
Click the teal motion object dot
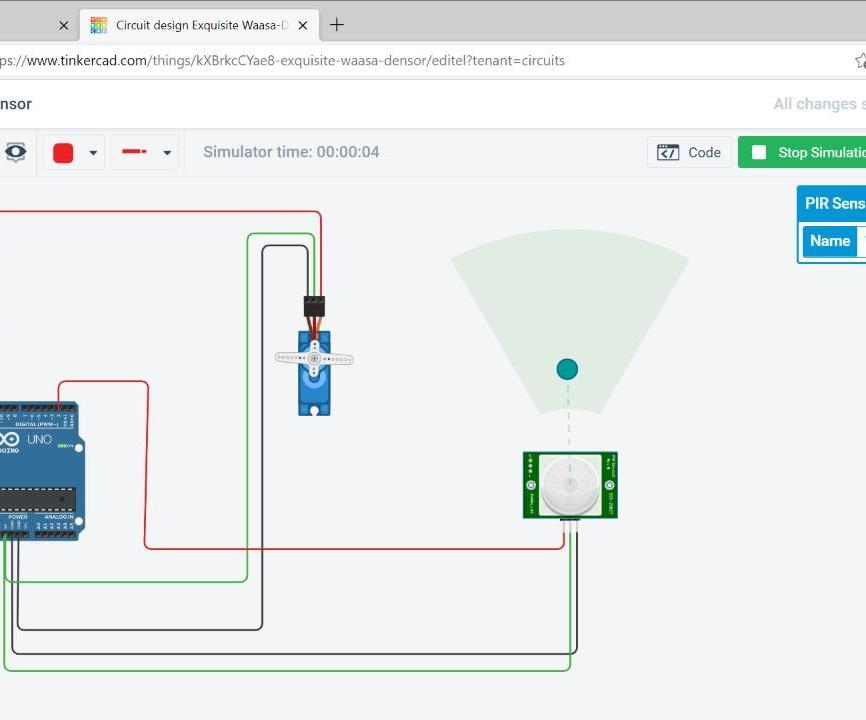click(x=567, y=369)
